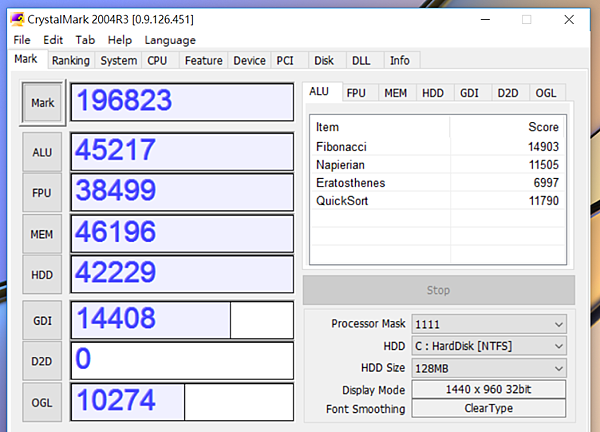600x432 pixels.
Task: Run the HDD benchmark button
Action: click(42, 275)
